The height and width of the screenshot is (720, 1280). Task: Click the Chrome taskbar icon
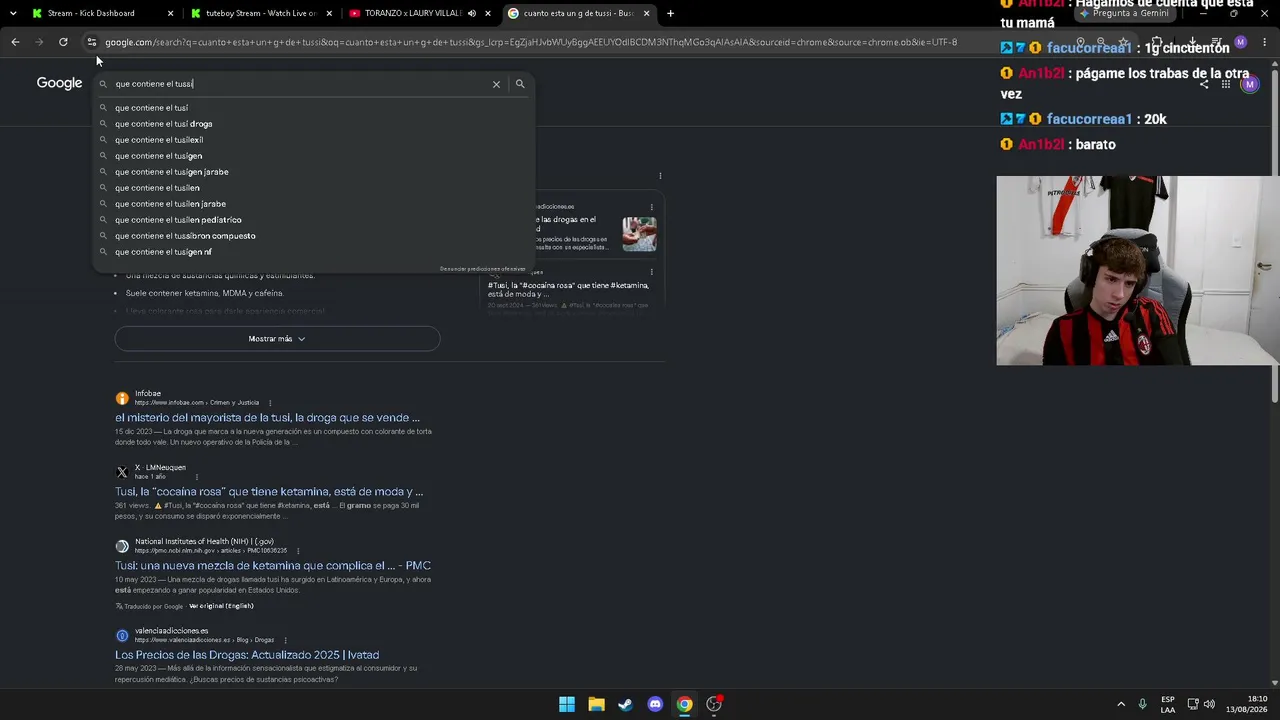tap(684, 704)
